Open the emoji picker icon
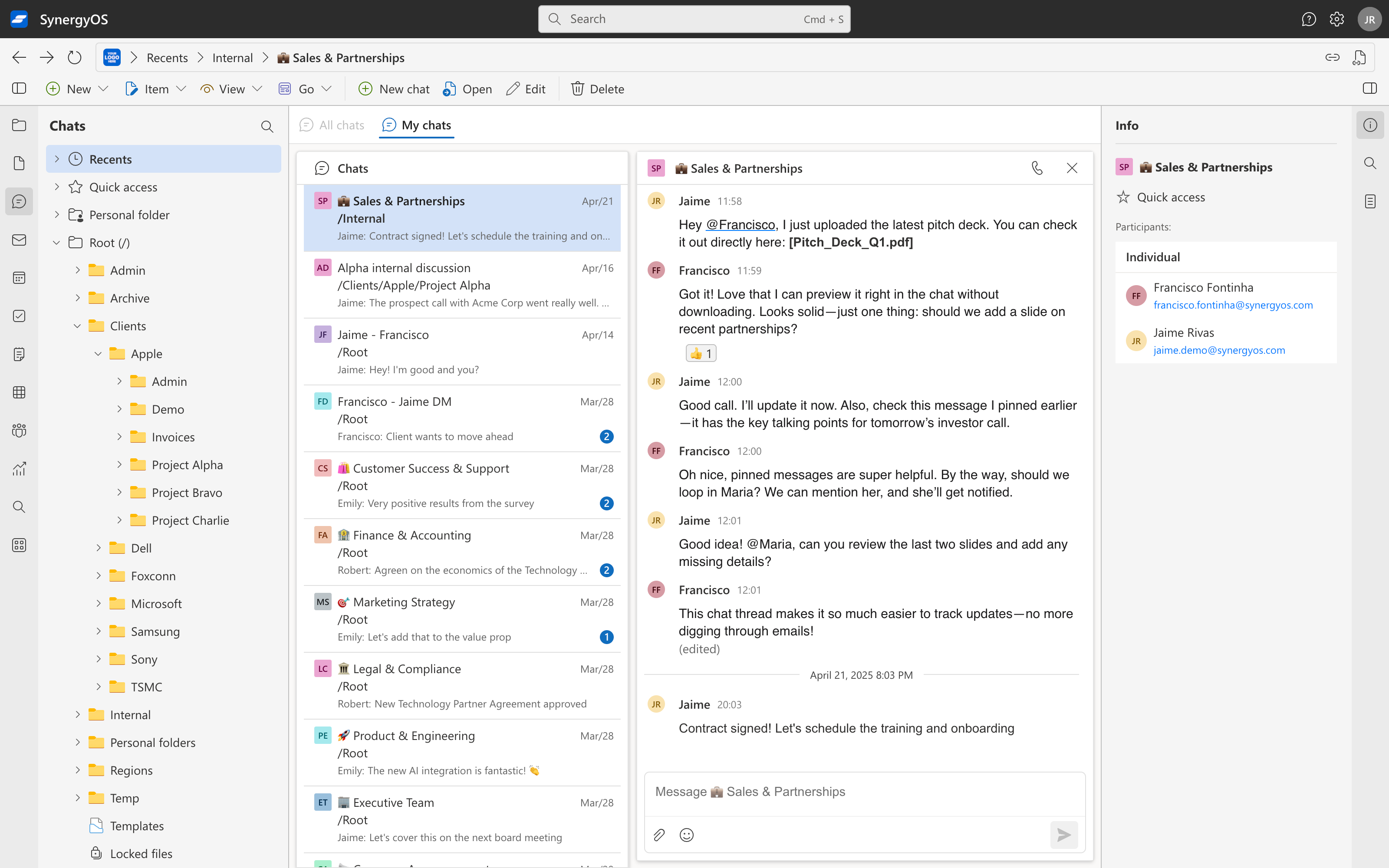1389x868 pixels. click(x=686, y=835)
